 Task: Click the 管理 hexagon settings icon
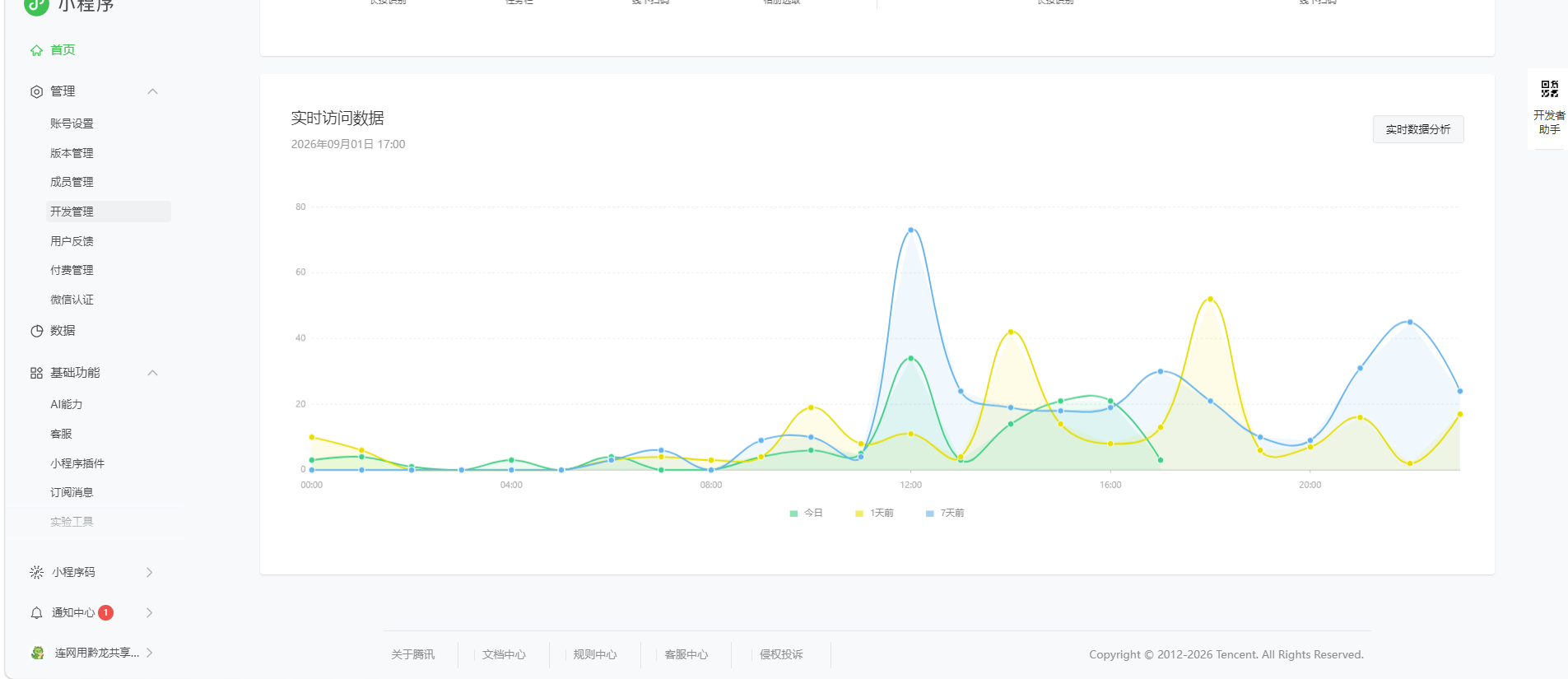(x=36, y=91)
